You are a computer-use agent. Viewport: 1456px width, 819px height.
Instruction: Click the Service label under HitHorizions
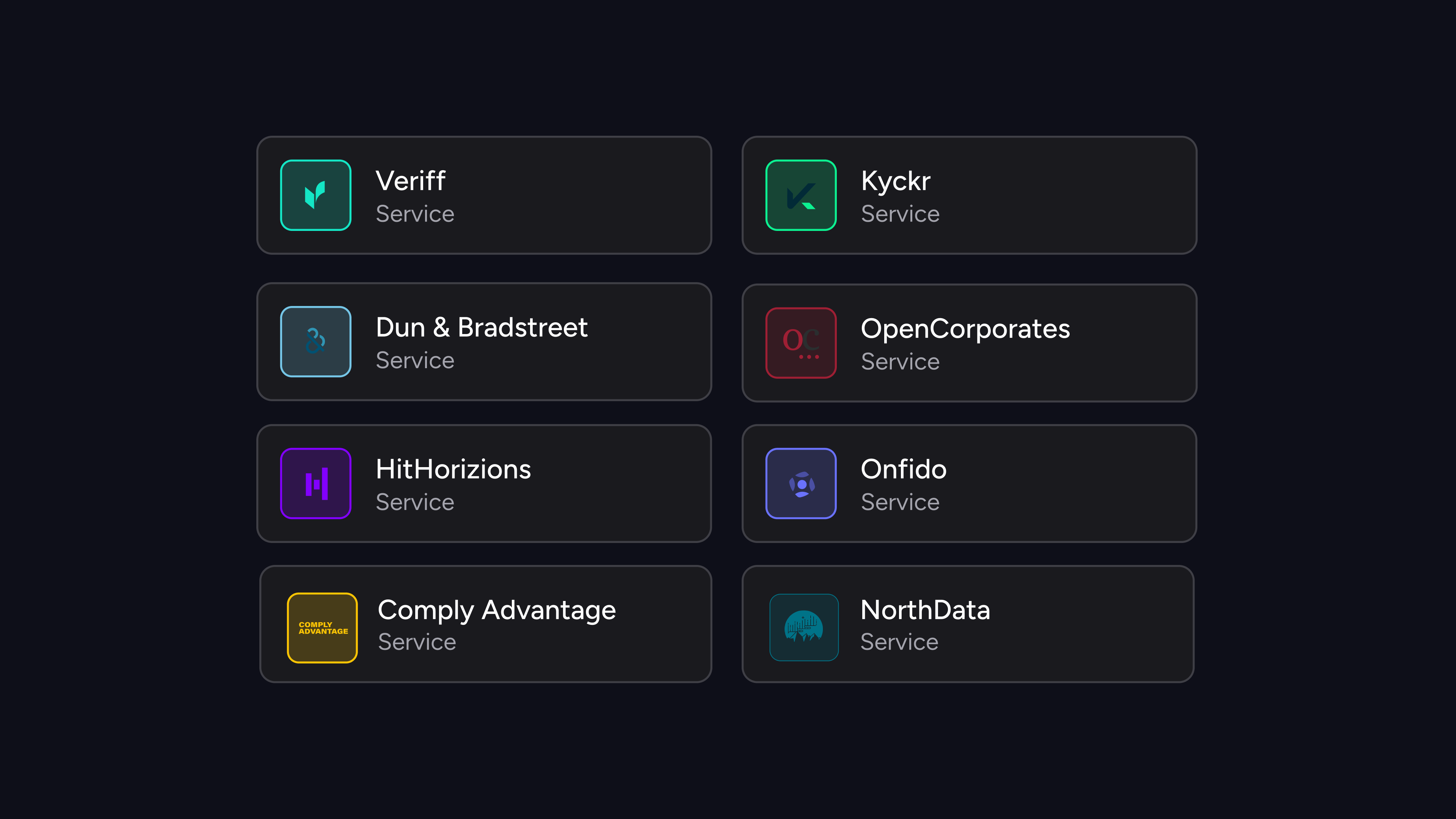415,502
